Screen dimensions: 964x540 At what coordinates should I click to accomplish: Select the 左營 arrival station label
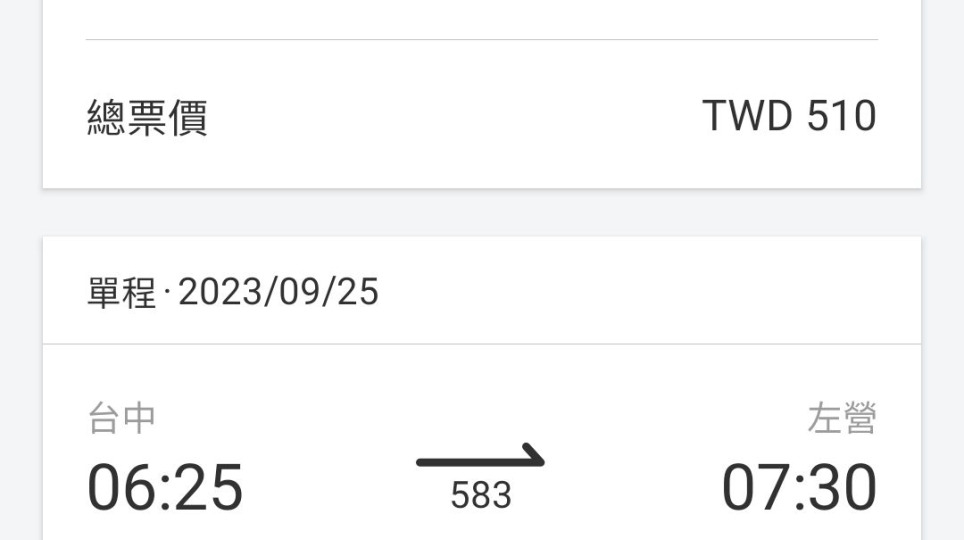(x=842, y=418)
